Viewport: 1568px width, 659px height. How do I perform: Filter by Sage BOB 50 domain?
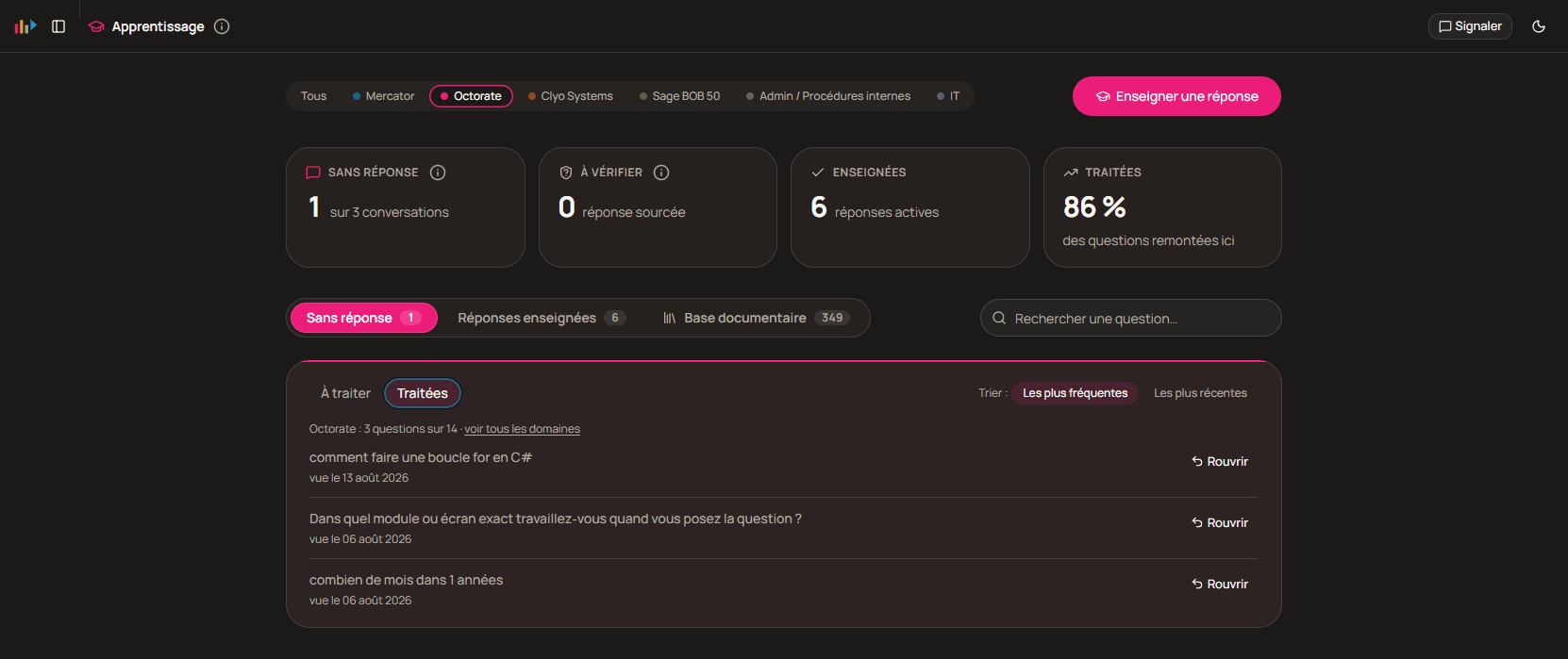pyautogui.click(x=679, y=96)
